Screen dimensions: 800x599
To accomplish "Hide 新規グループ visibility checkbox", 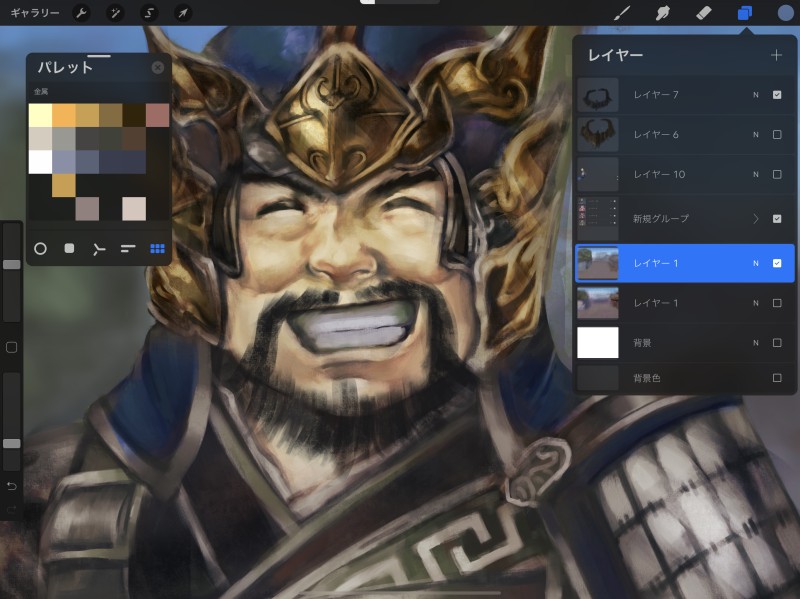I will coord(777,219).
